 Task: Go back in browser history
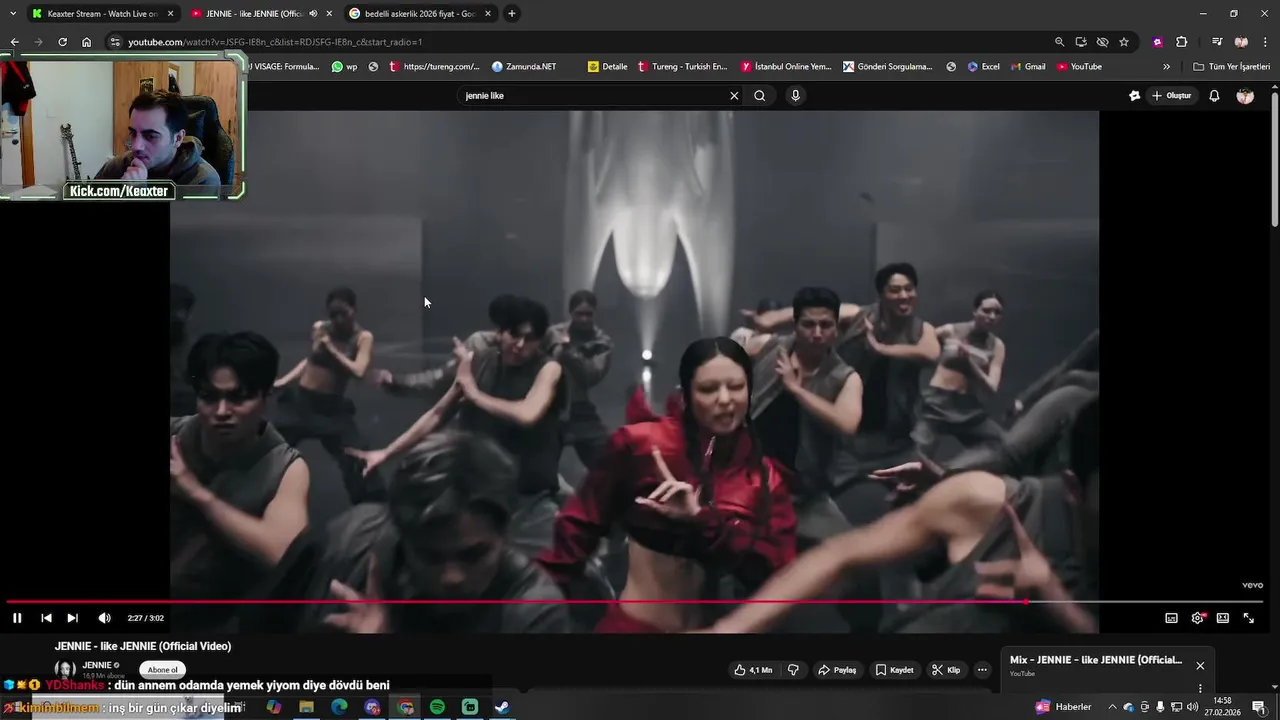click(14, 42)
